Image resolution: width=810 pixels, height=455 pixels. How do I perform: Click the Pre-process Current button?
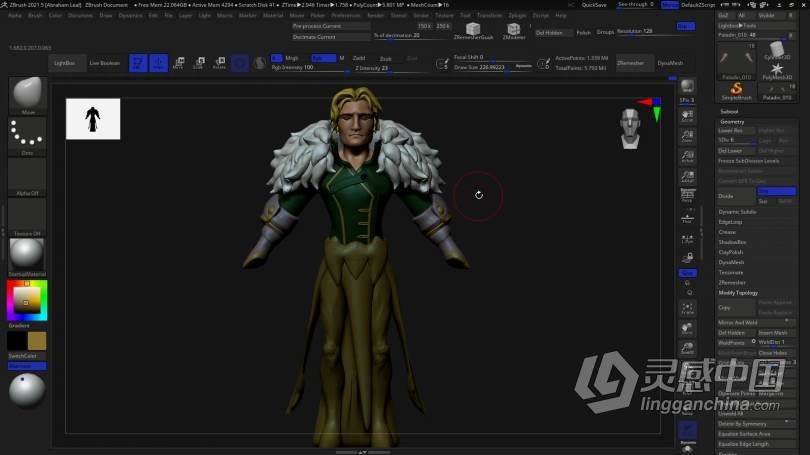click(331, 26)
